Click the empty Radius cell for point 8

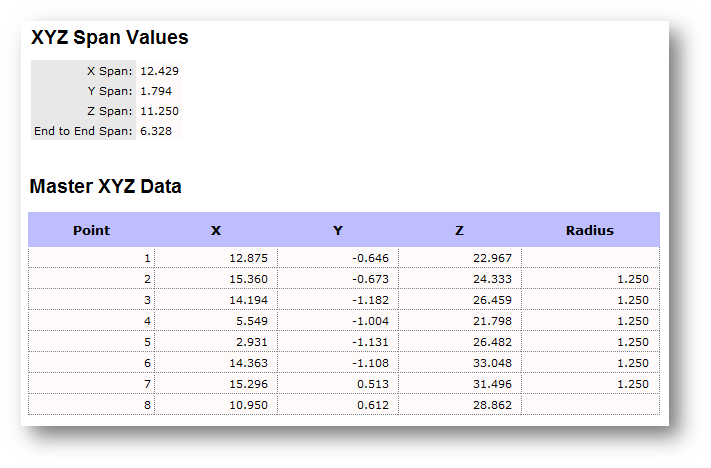[590, 405]
